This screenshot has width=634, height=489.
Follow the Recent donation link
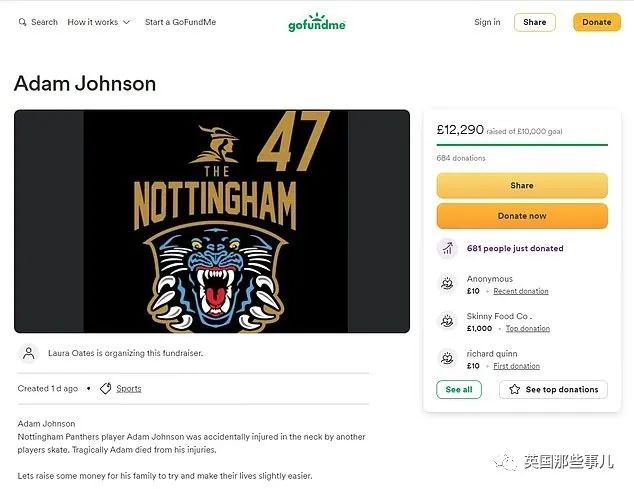pos(521,291)
